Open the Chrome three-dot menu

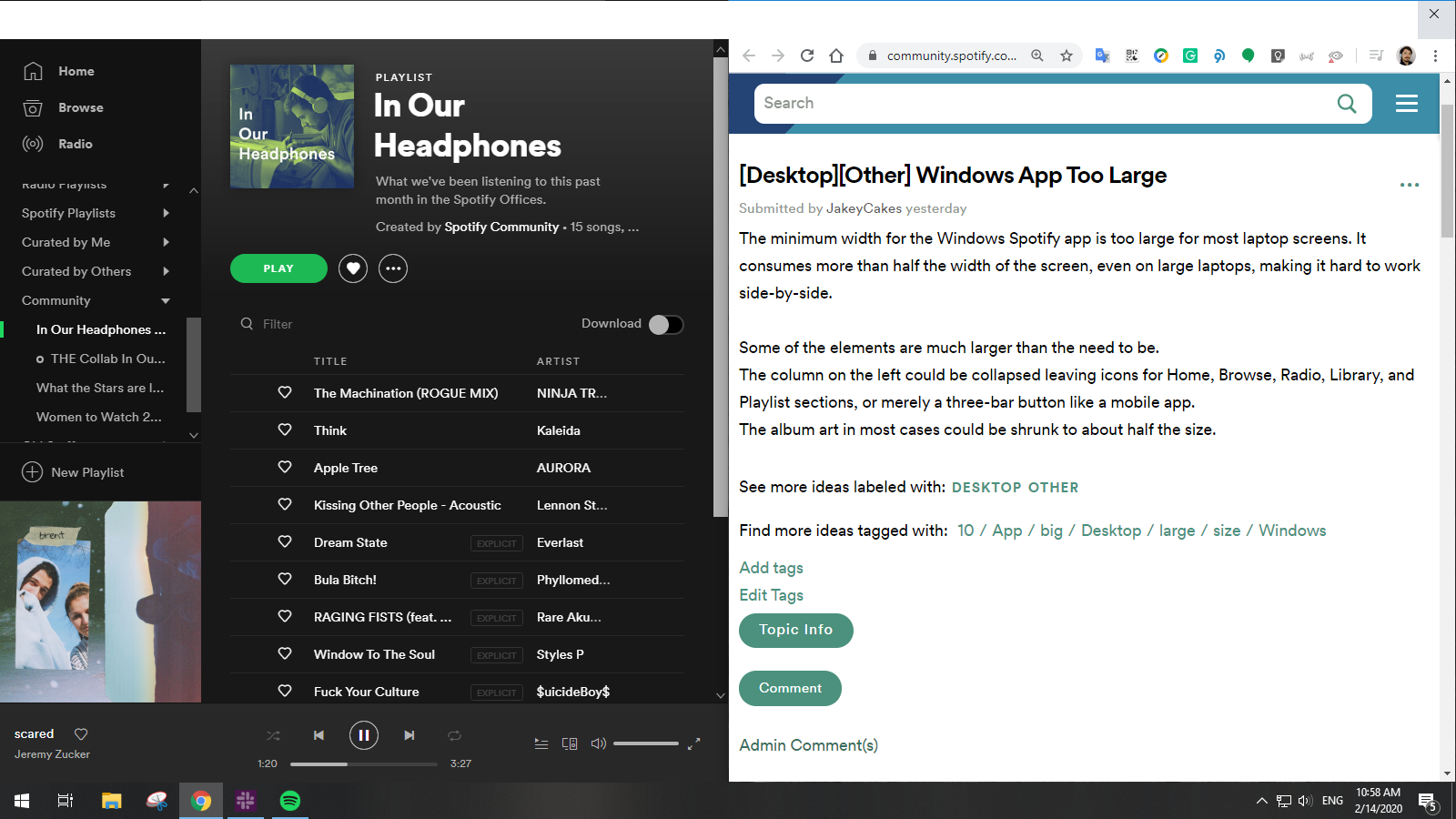pyautogui.click(x=1435, y=56)
